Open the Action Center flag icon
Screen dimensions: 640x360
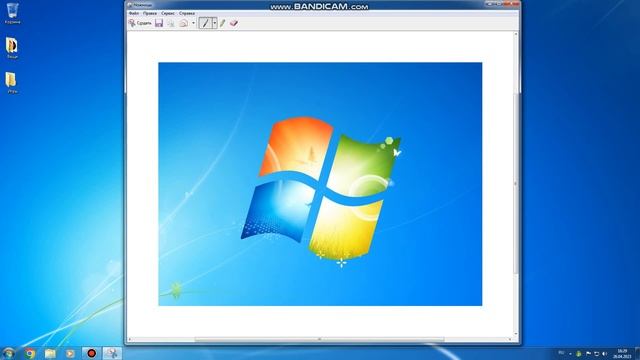(588, 353)
